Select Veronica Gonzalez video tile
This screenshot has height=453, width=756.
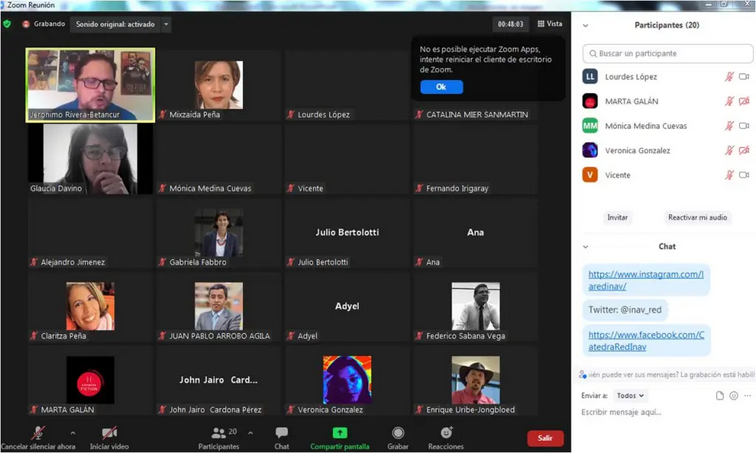pos(347,380)
